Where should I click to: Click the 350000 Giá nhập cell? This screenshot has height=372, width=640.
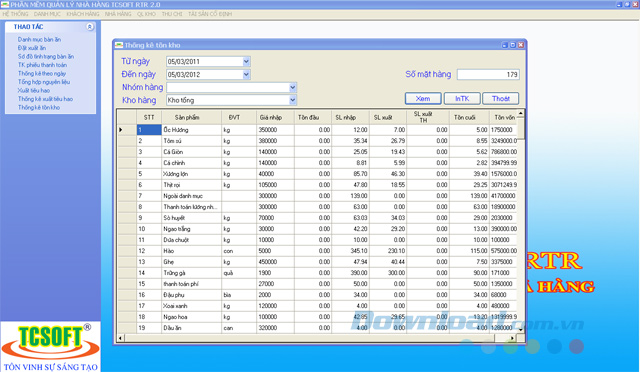[276, 130]
